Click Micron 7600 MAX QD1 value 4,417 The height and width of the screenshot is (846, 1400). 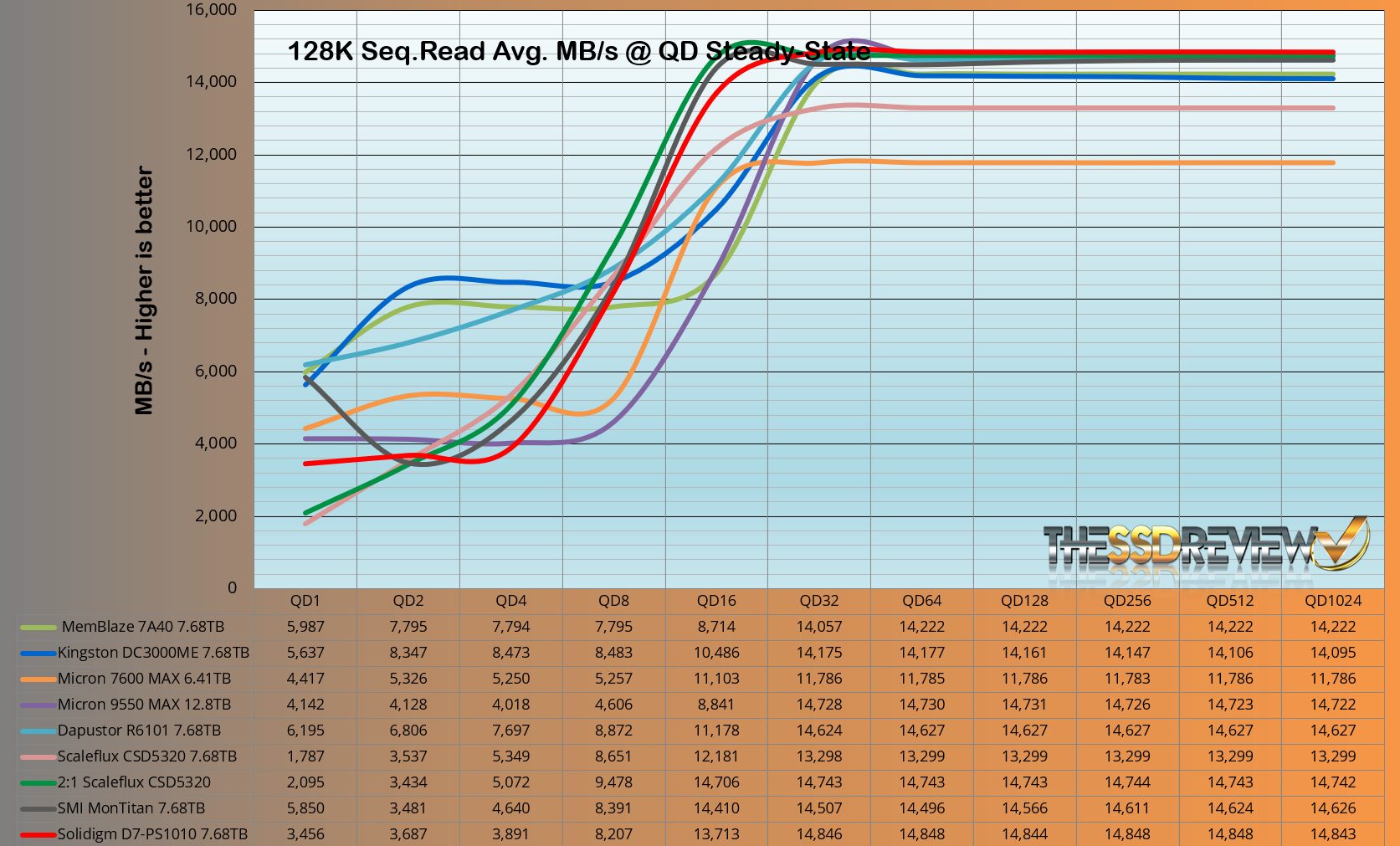pos(305,679)
